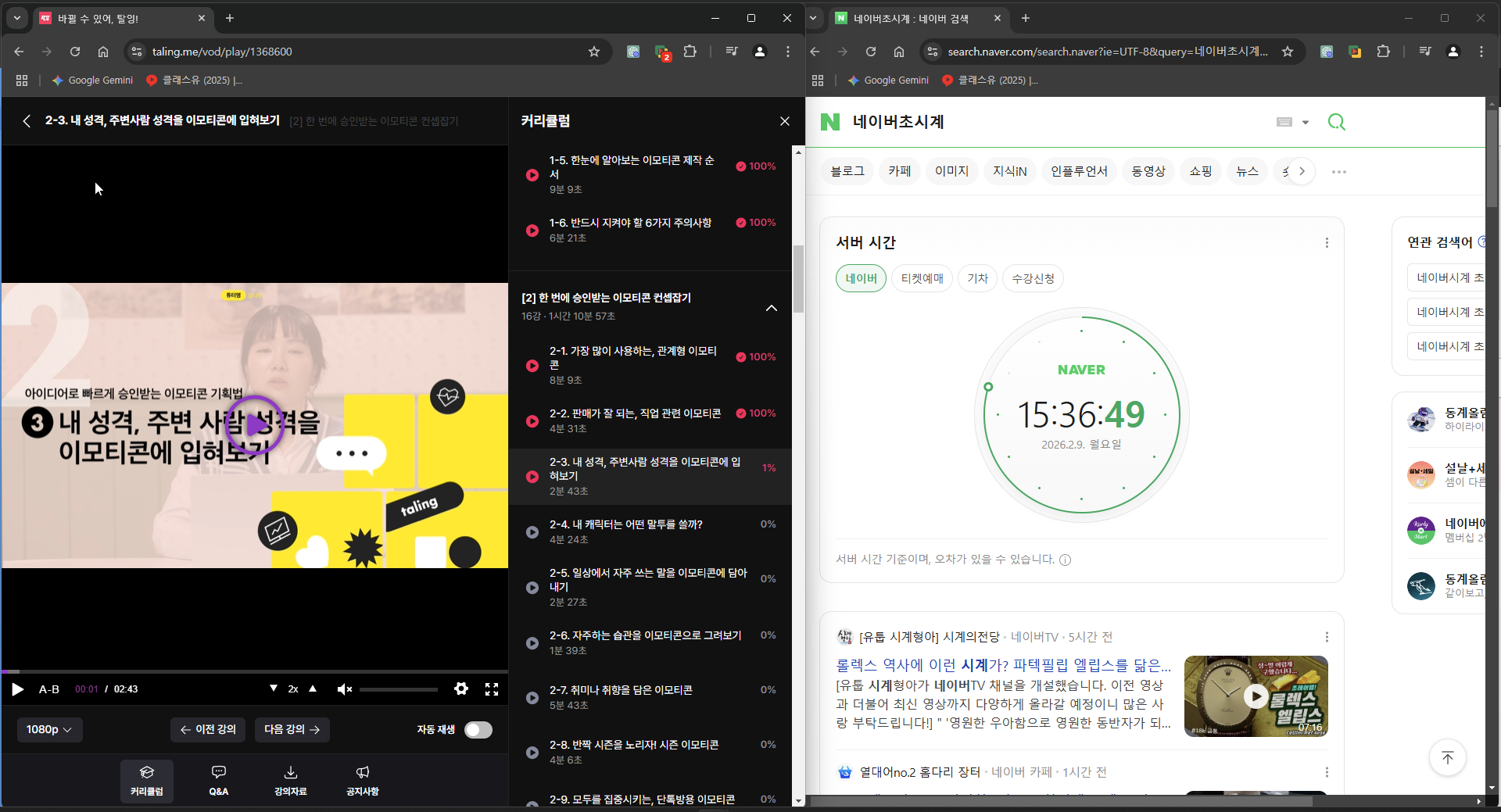Click the Naver N logo
1501x812 pixels.
click(x=830, y=122)
